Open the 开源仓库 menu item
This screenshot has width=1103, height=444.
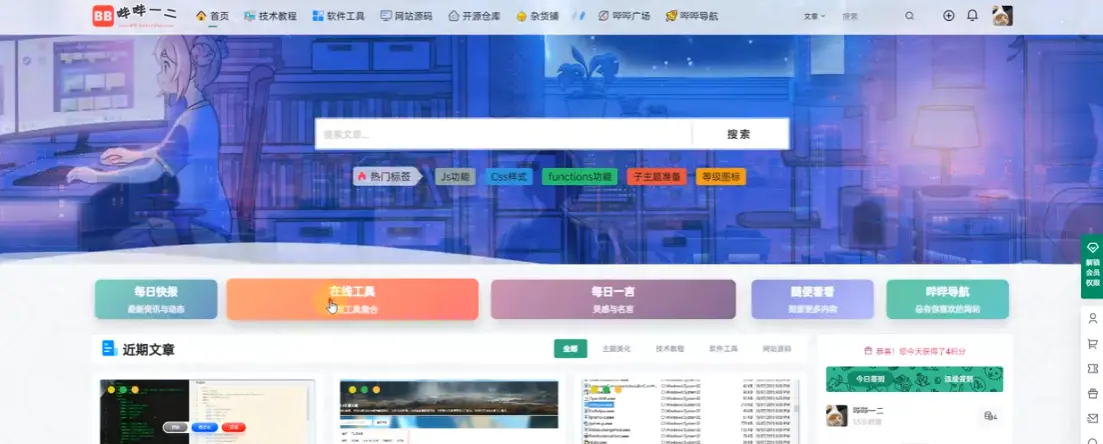[474, 15]
